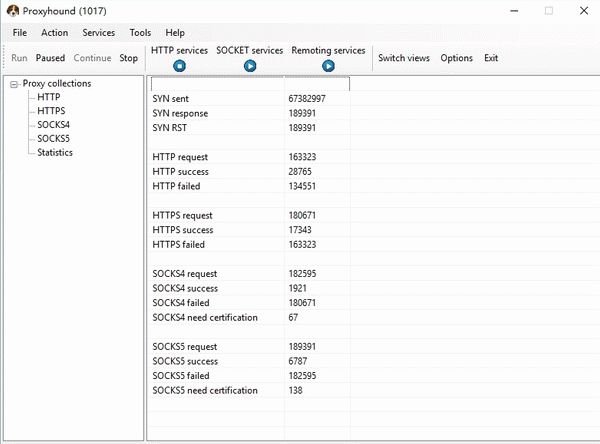Select the SYN sent row

tap(250, 99)
